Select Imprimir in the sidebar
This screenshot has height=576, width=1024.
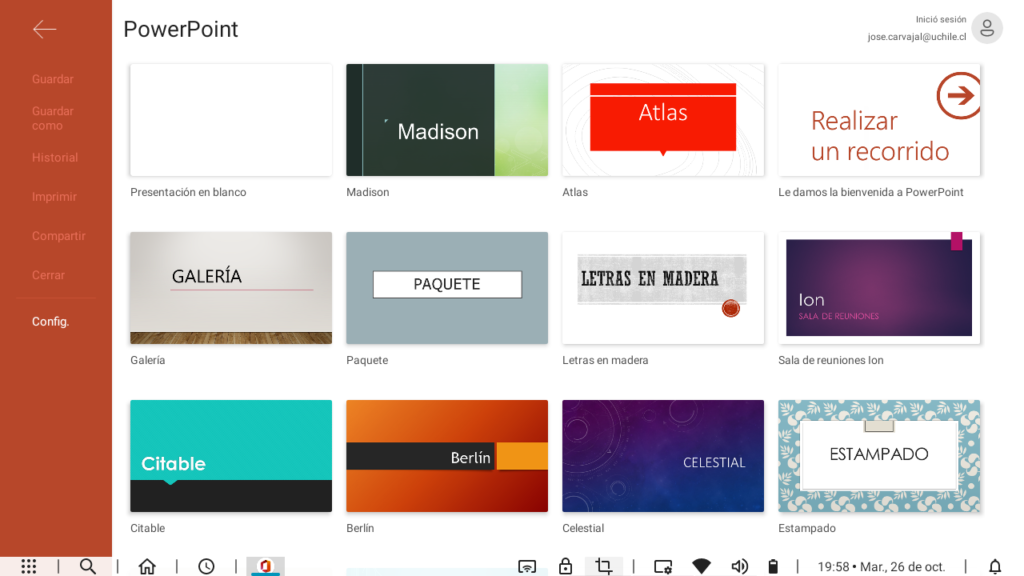click(x=54, y=197)
